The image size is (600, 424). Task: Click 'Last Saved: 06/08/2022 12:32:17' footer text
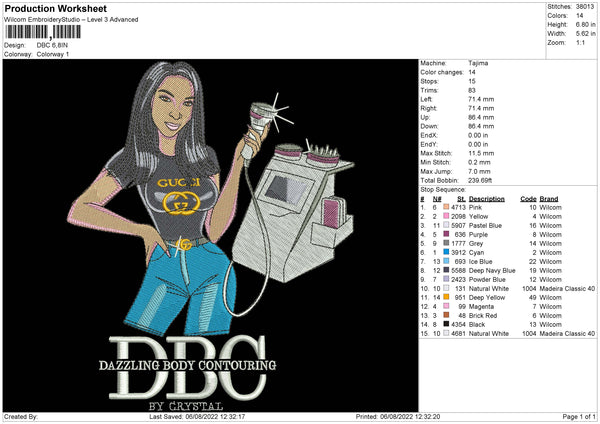197,416
